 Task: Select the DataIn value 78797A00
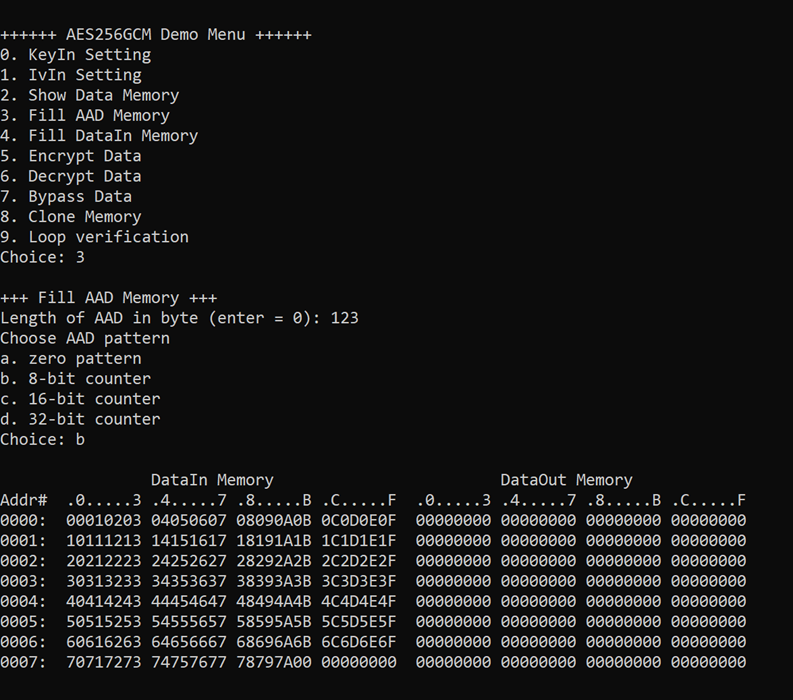[274, 662]
